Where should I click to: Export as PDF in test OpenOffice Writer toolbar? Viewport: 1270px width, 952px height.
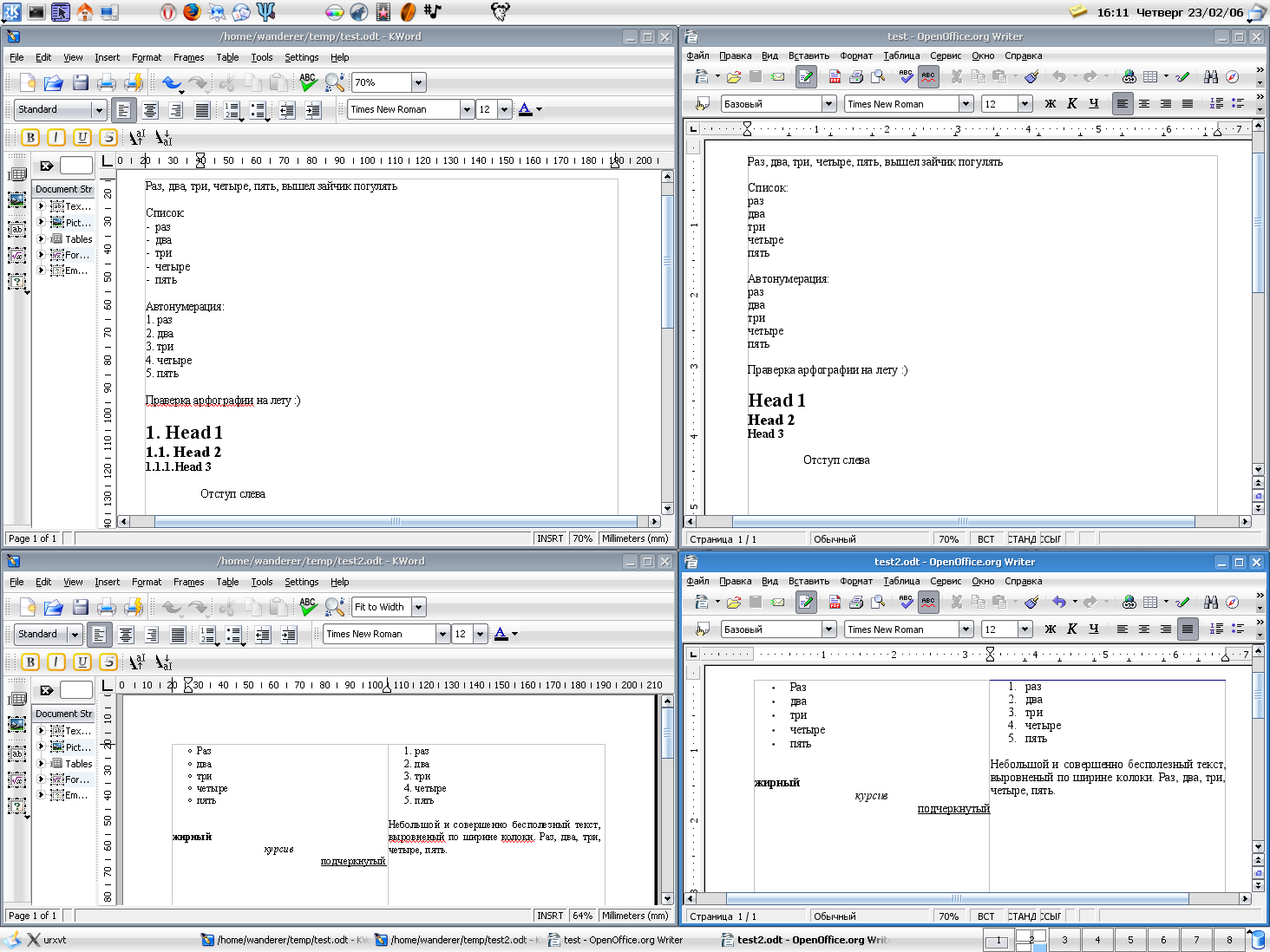coord(835,77)
